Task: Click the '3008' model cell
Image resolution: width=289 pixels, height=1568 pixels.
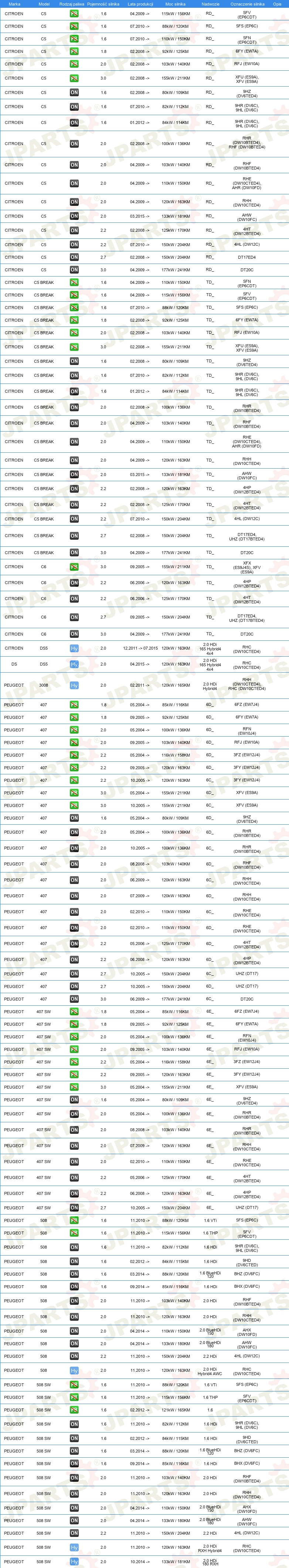Action: [x=44, y=686]
